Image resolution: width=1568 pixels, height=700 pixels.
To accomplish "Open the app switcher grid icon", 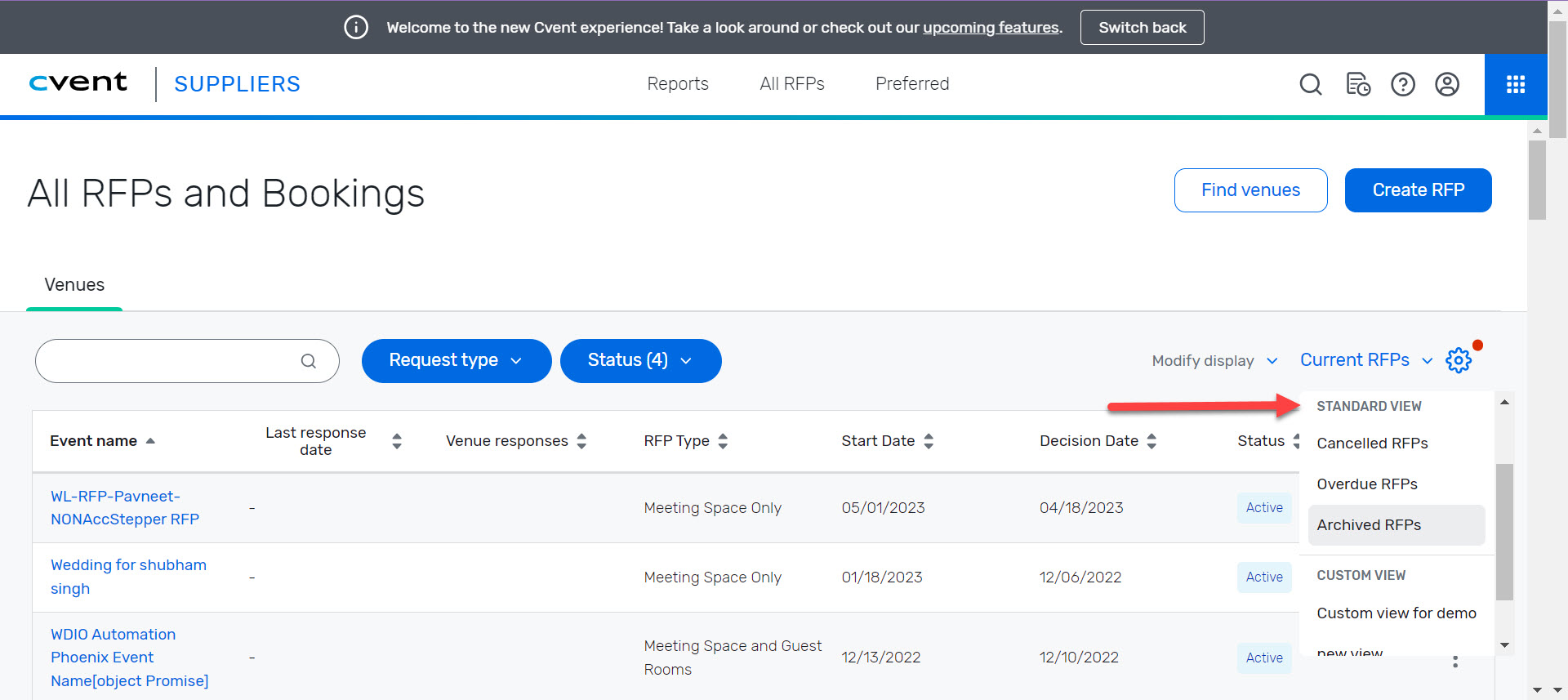I will pyautogui.click(x=1516, y=84).
